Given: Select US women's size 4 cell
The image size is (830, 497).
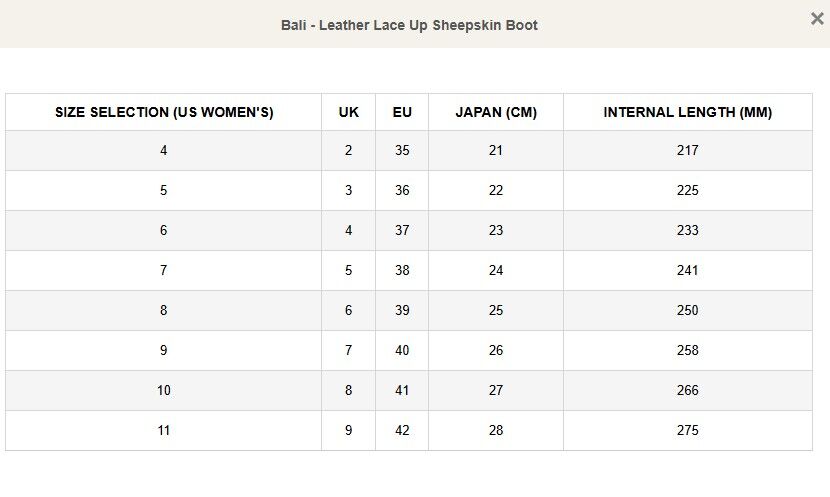Looking at the screenshot, I should [164, 151].
